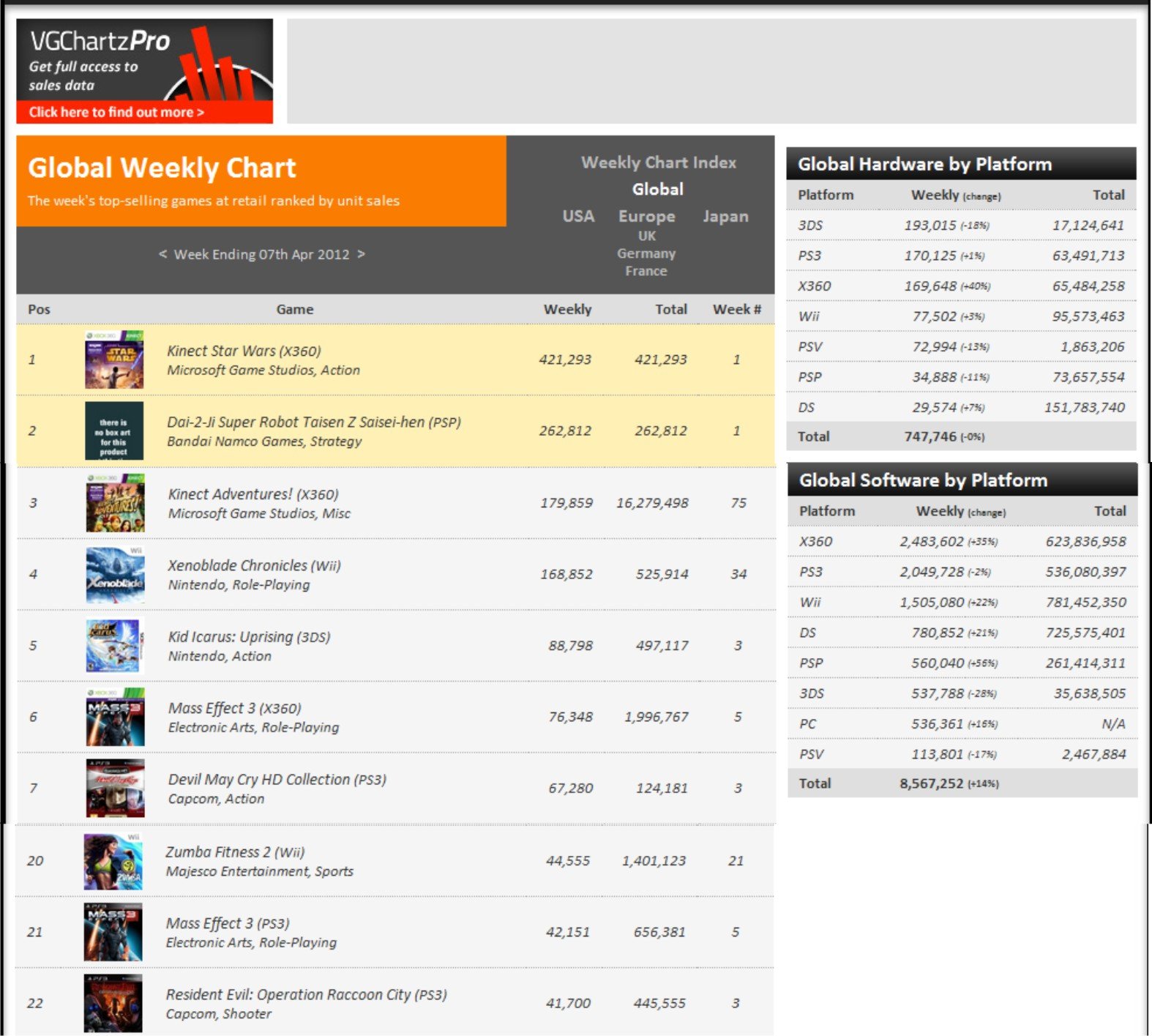This screenshot has width=1152, height=1036.
Task: Click Resident Evil Raccoon City box art
Action: [113, 1003]
